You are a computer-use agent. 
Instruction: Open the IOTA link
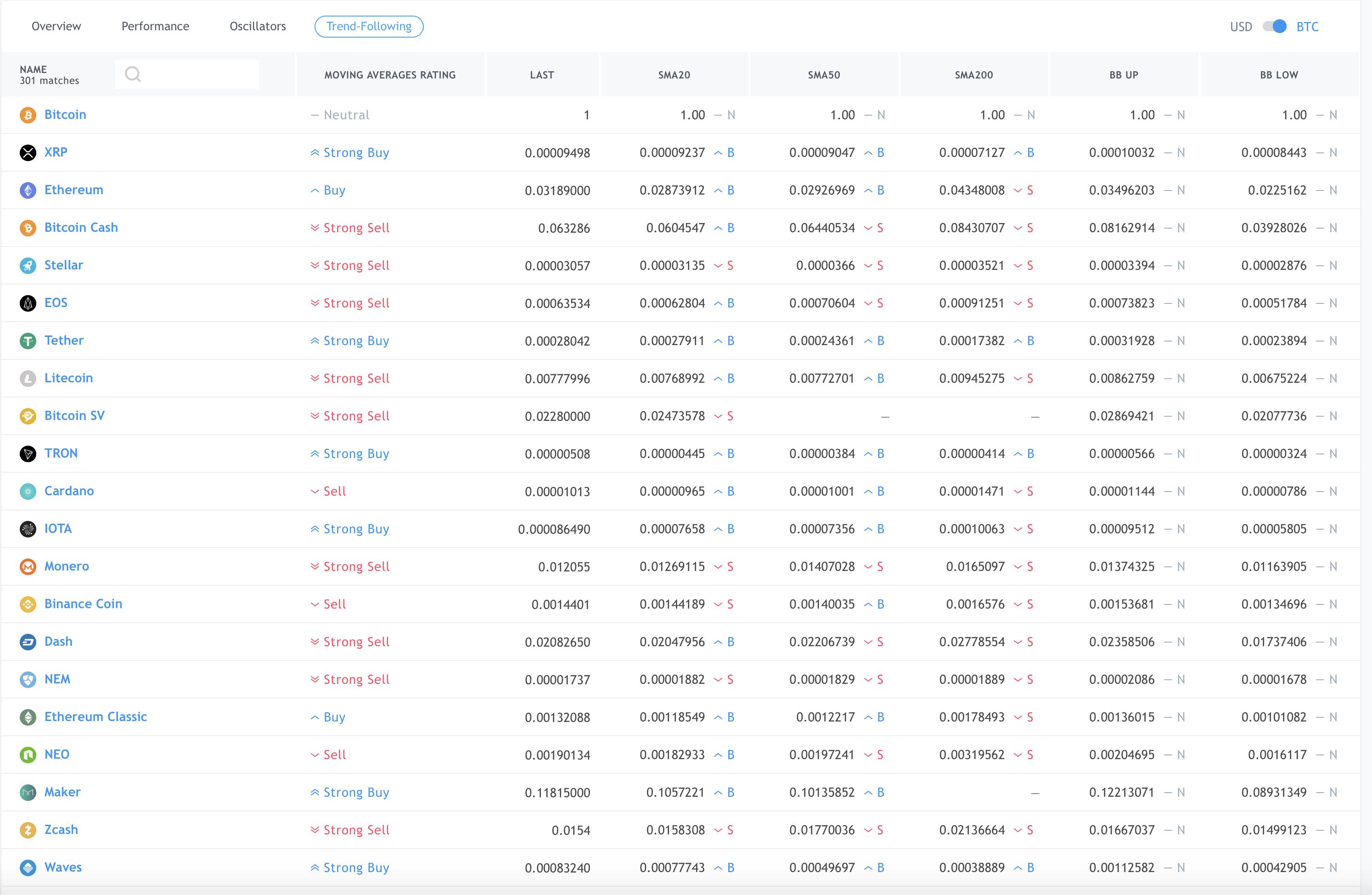pyautogui.click(x=58, y=529)
